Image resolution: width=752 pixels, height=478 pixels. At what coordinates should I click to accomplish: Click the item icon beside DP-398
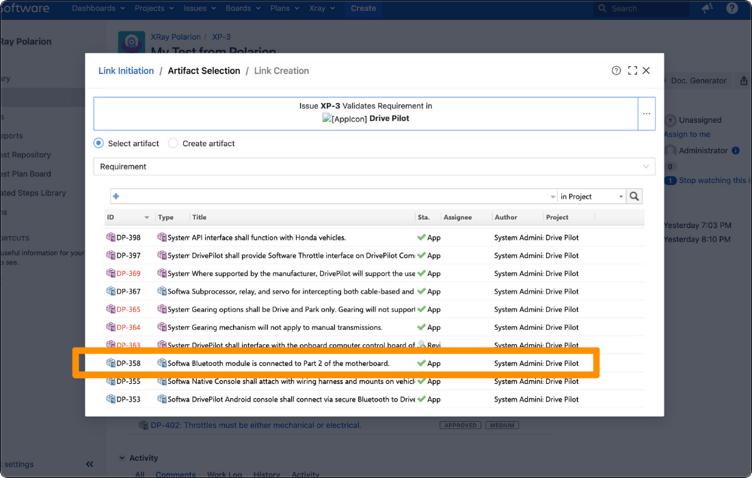[x=110, y=237]
